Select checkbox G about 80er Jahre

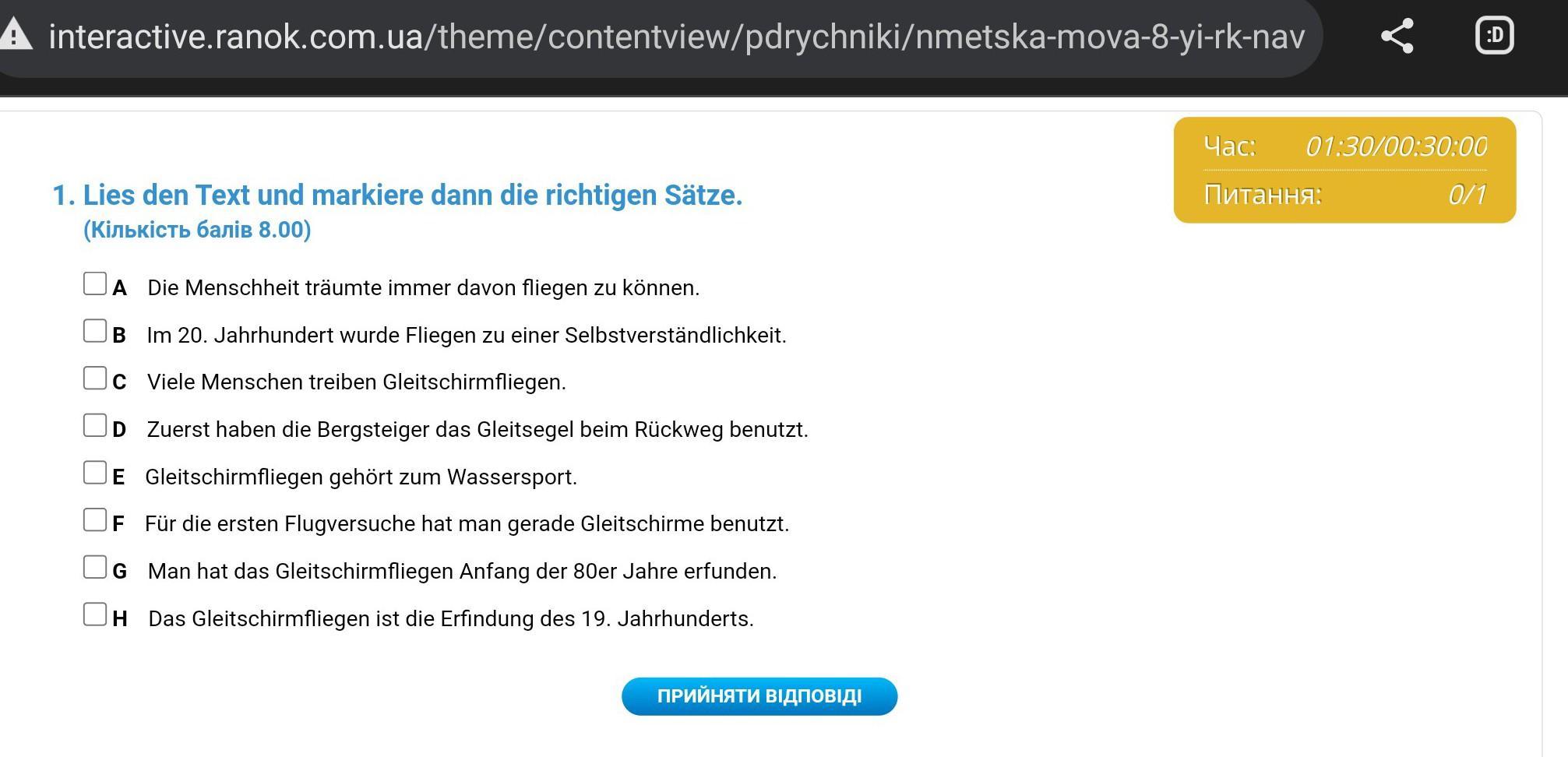point(95,568)
